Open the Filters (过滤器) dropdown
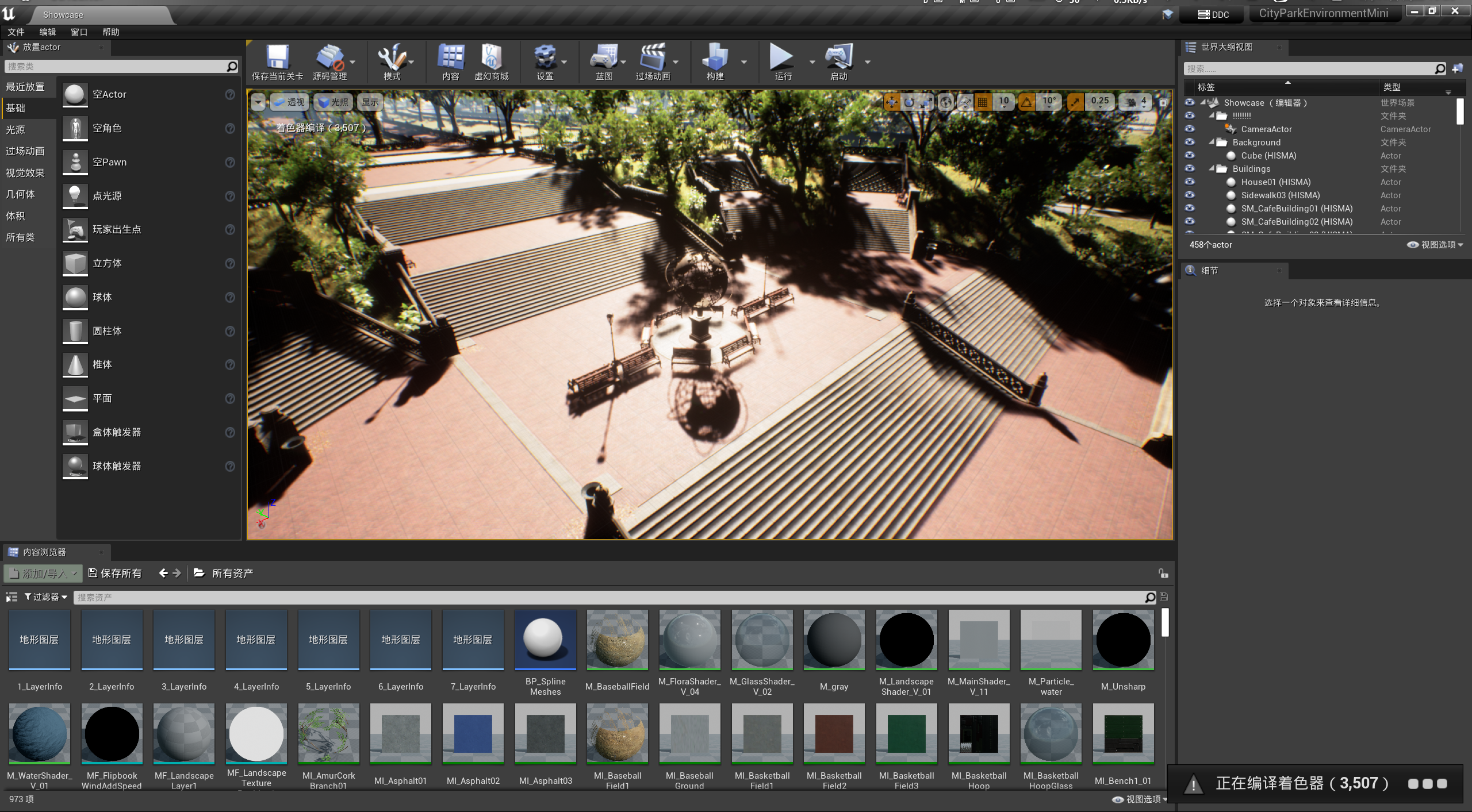 (46, 597)
